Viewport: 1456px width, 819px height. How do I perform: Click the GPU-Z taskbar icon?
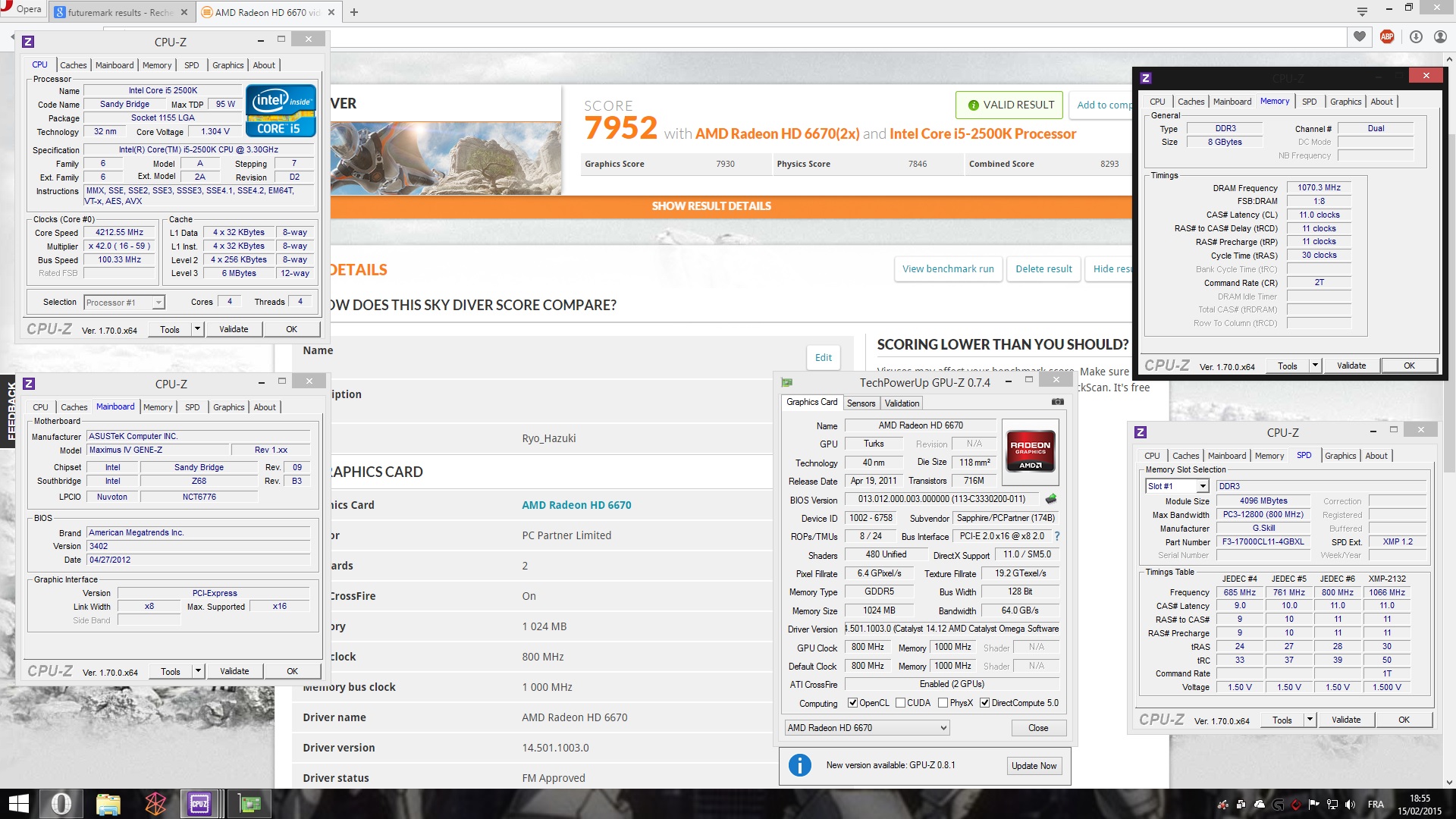pyautogui.click(x=249, y=804)
